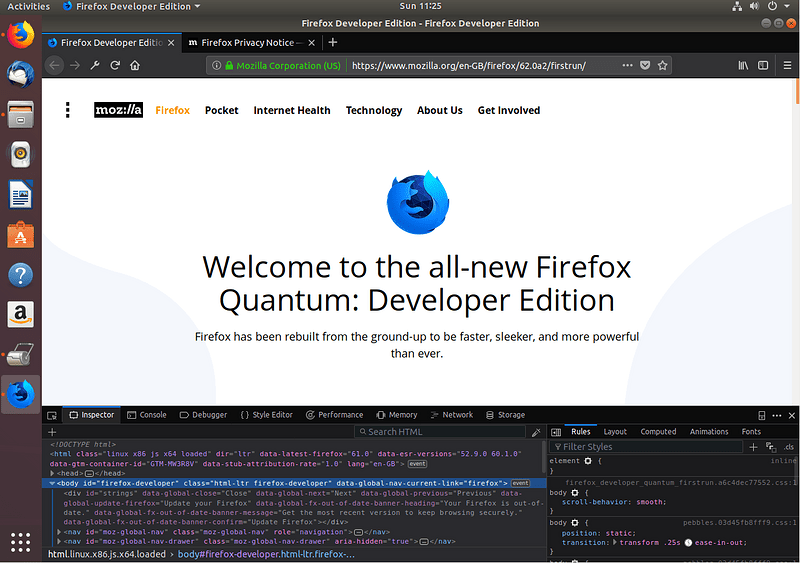Open the Animations sidebar tab
The height and width of the screenshot is (563, 800).
point(709,432)
